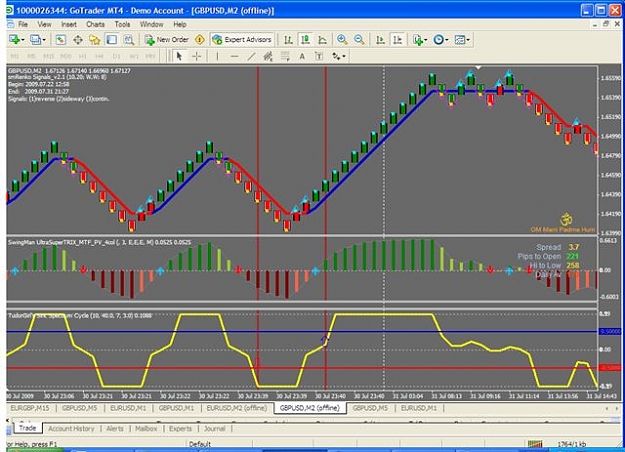Expand the Profiles dropdown arrow
This screenshot has height=452, width=625.
[43, 40]
